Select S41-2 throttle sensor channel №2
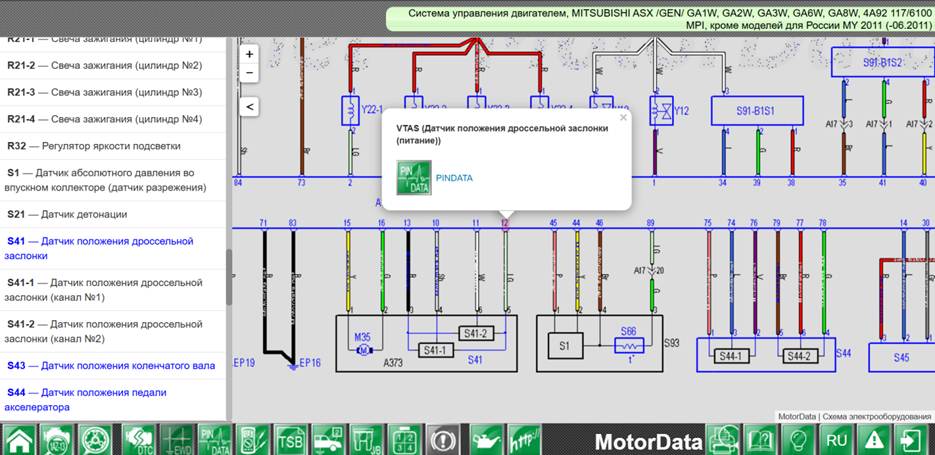Image resolution: width=935 pixels, height=455 pixels. (113, 332)
